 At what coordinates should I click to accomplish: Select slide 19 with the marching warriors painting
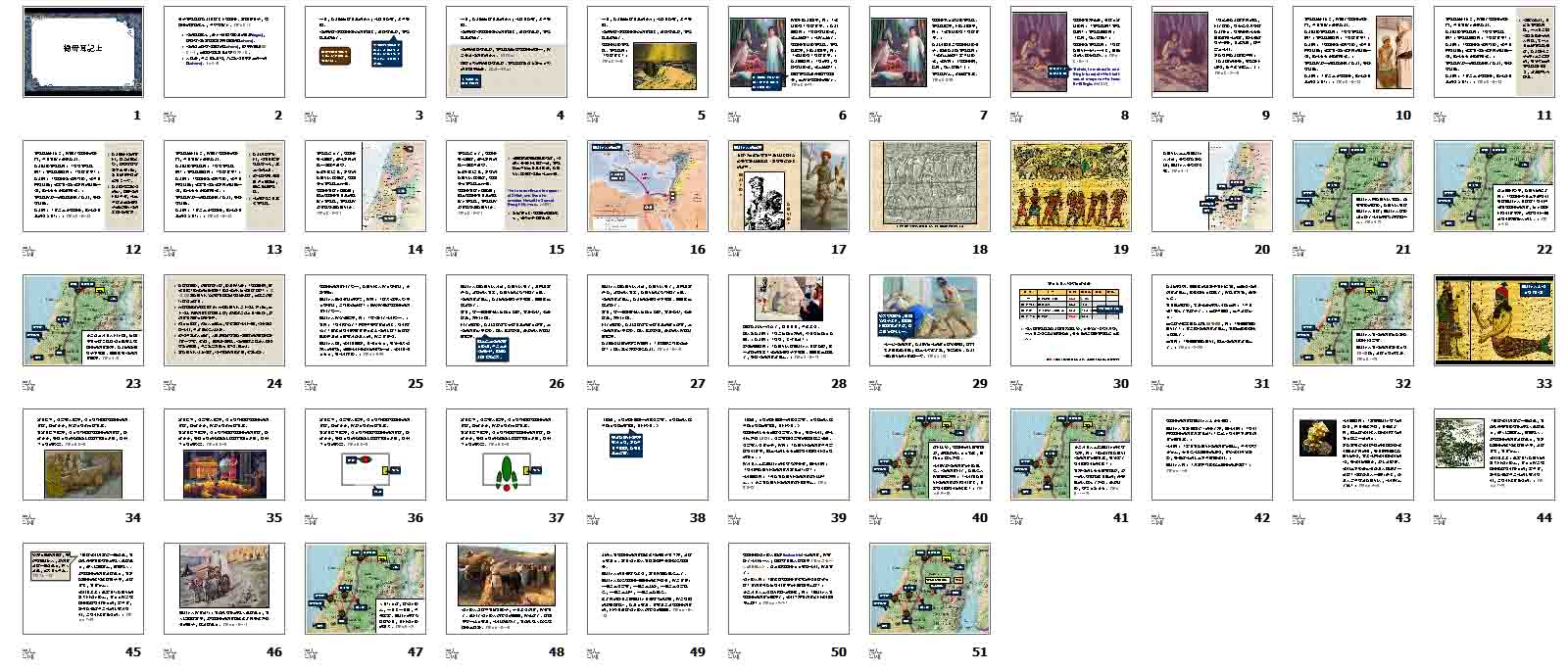tap(1070, 186)
